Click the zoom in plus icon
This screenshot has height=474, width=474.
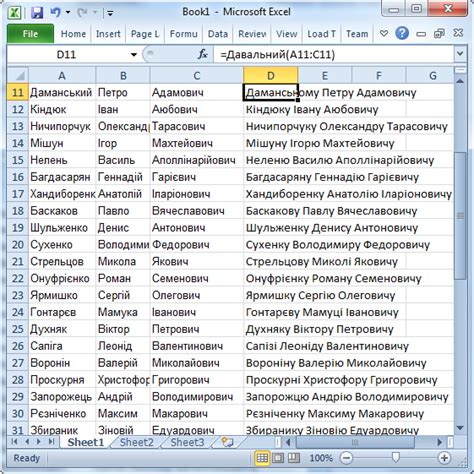(444, 458)
